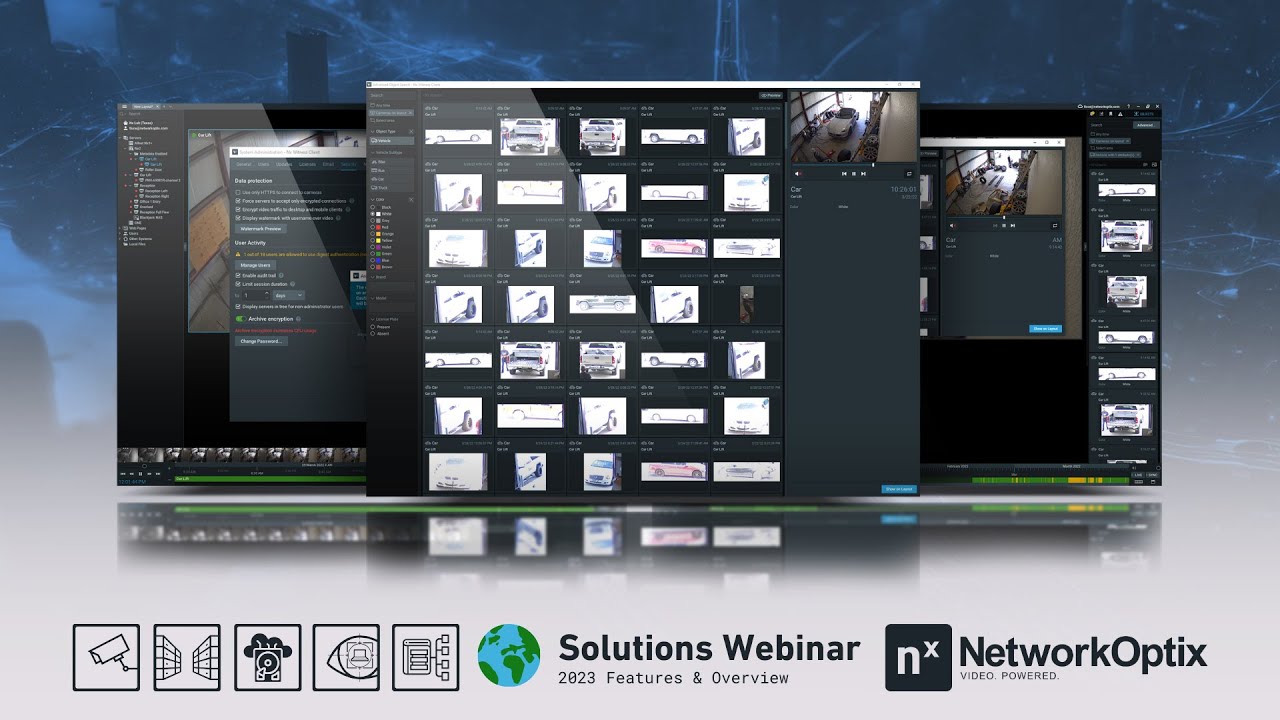Click info icon beside Archive encryption
Viewport: 1280px width, 720px height.
pyautogui.click(x=298, y=319)
